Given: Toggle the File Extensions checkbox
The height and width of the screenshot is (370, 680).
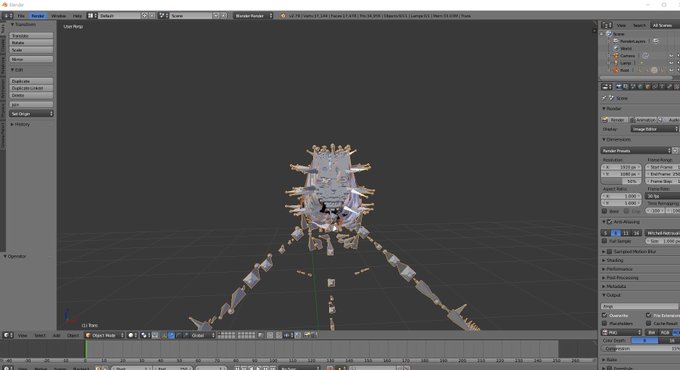Looking at the screenshot, I should tap(648, 315).
